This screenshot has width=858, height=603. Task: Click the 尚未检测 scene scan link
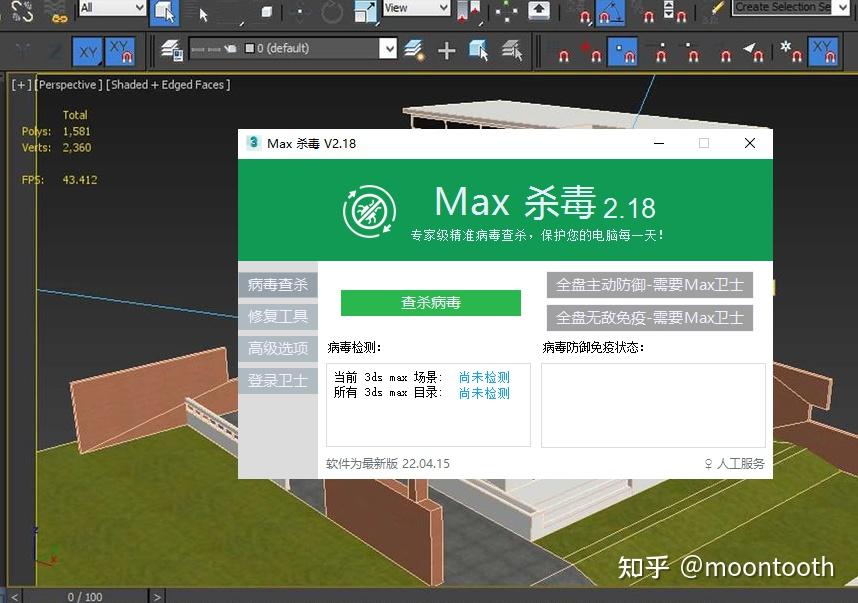[484, 379]
